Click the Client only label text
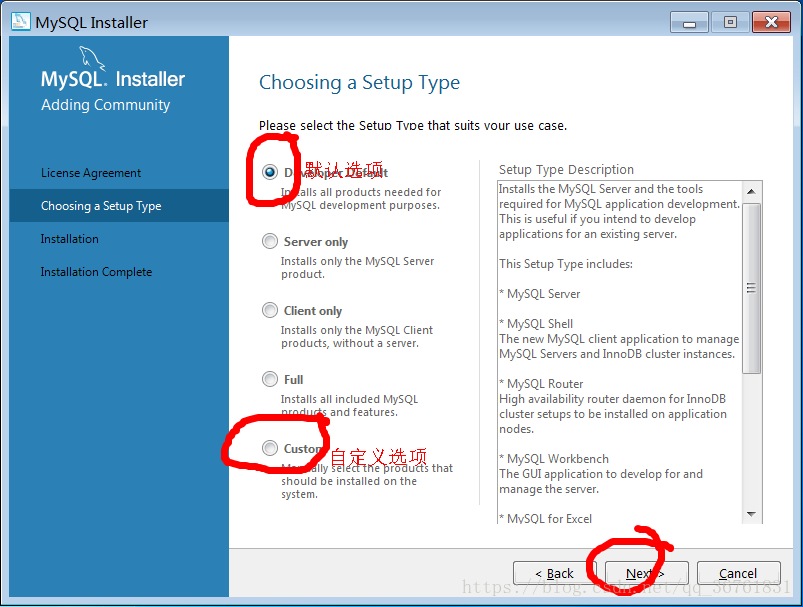This screenshot has height=607, width=803. tap(313, 311)
